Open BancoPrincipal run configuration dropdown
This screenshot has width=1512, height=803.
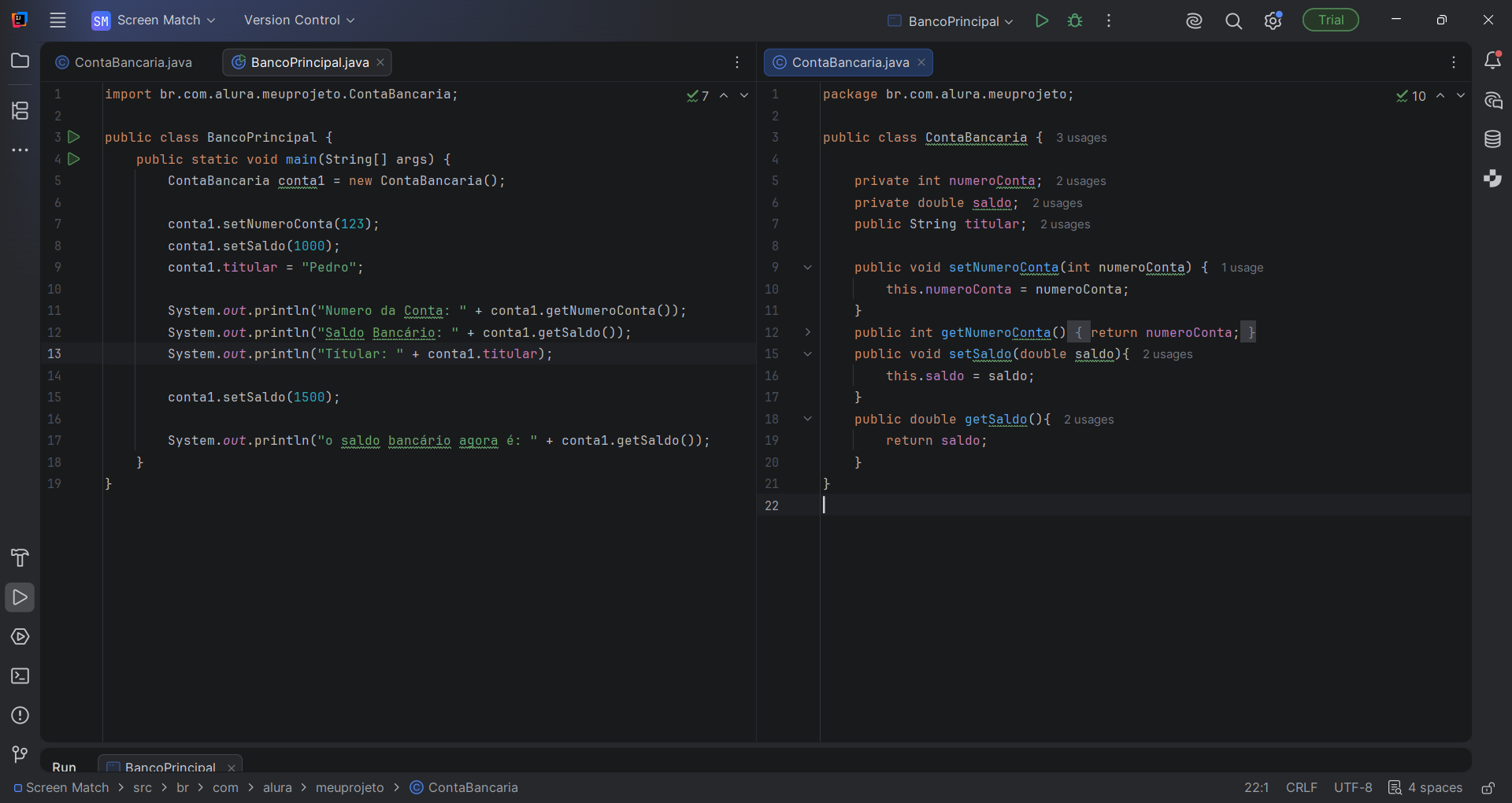tap(951, 21)
